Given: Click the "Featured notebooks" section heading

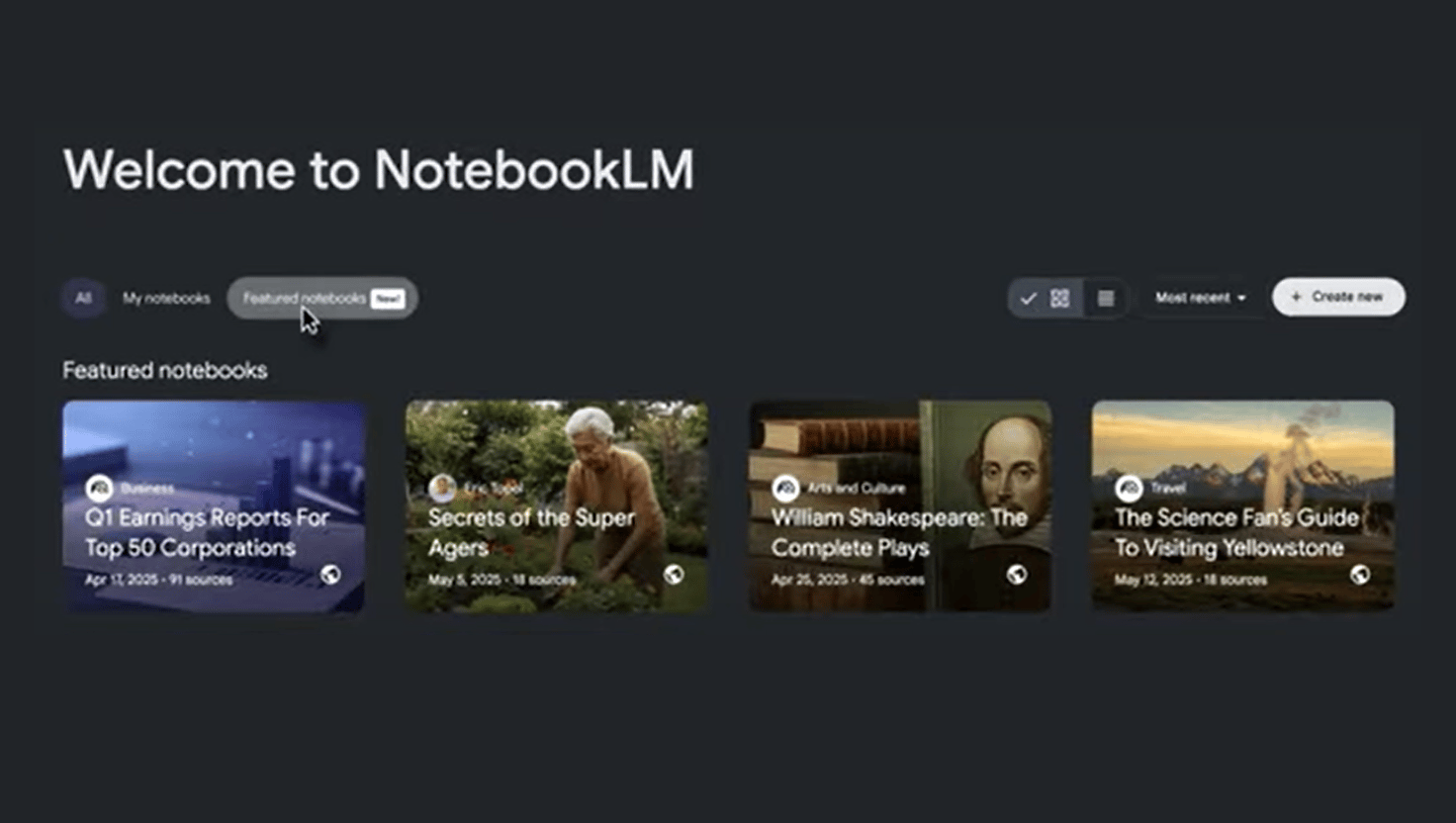Looking at the screenshot, I should coord(165,370).
